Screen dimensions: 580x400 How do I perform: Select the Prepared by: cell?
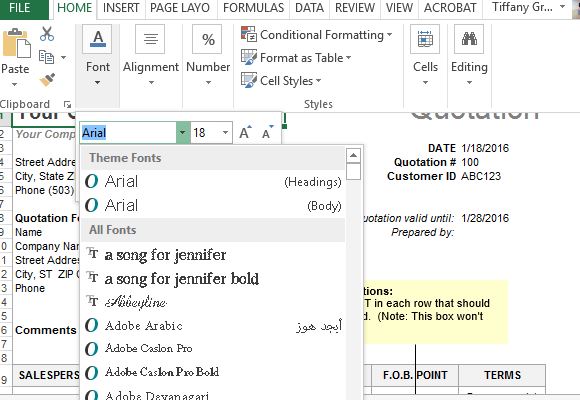[423, 232]
